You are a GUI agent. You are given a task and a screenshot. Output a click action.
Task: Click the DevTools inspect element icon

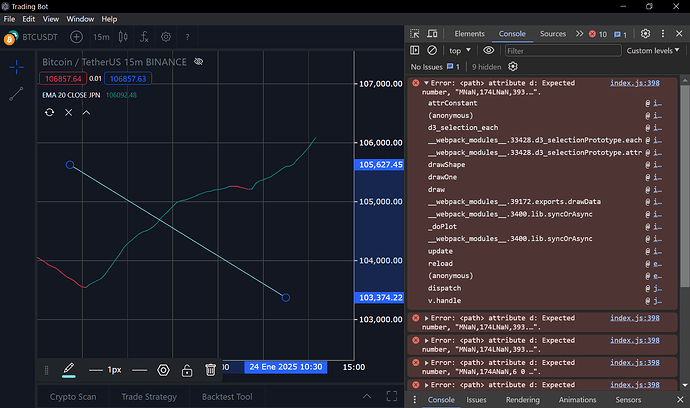click(415, 34)
